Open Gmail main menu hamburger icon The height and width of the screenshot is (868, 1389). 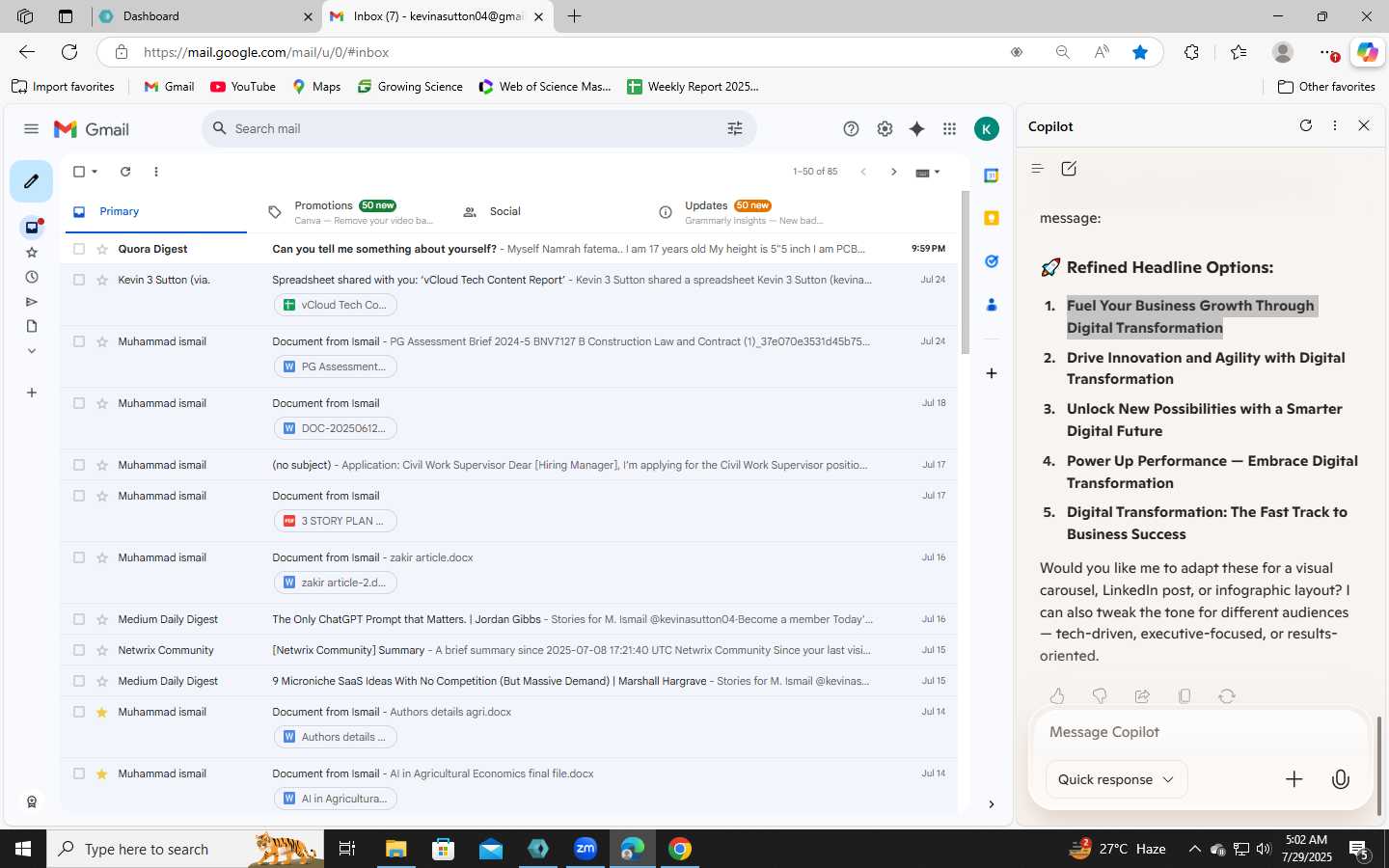tap(31, 129)
